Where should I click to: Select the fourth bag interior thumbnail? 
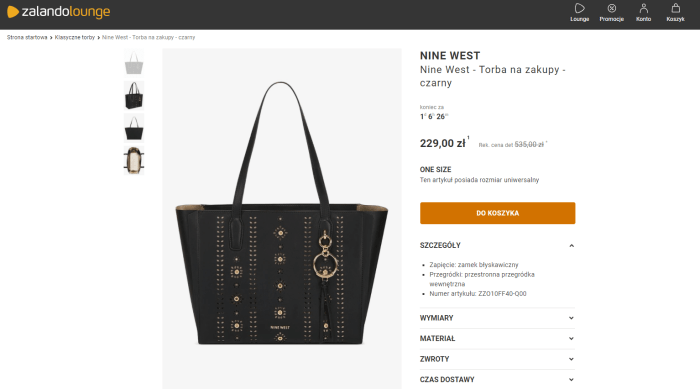[134, 160]
